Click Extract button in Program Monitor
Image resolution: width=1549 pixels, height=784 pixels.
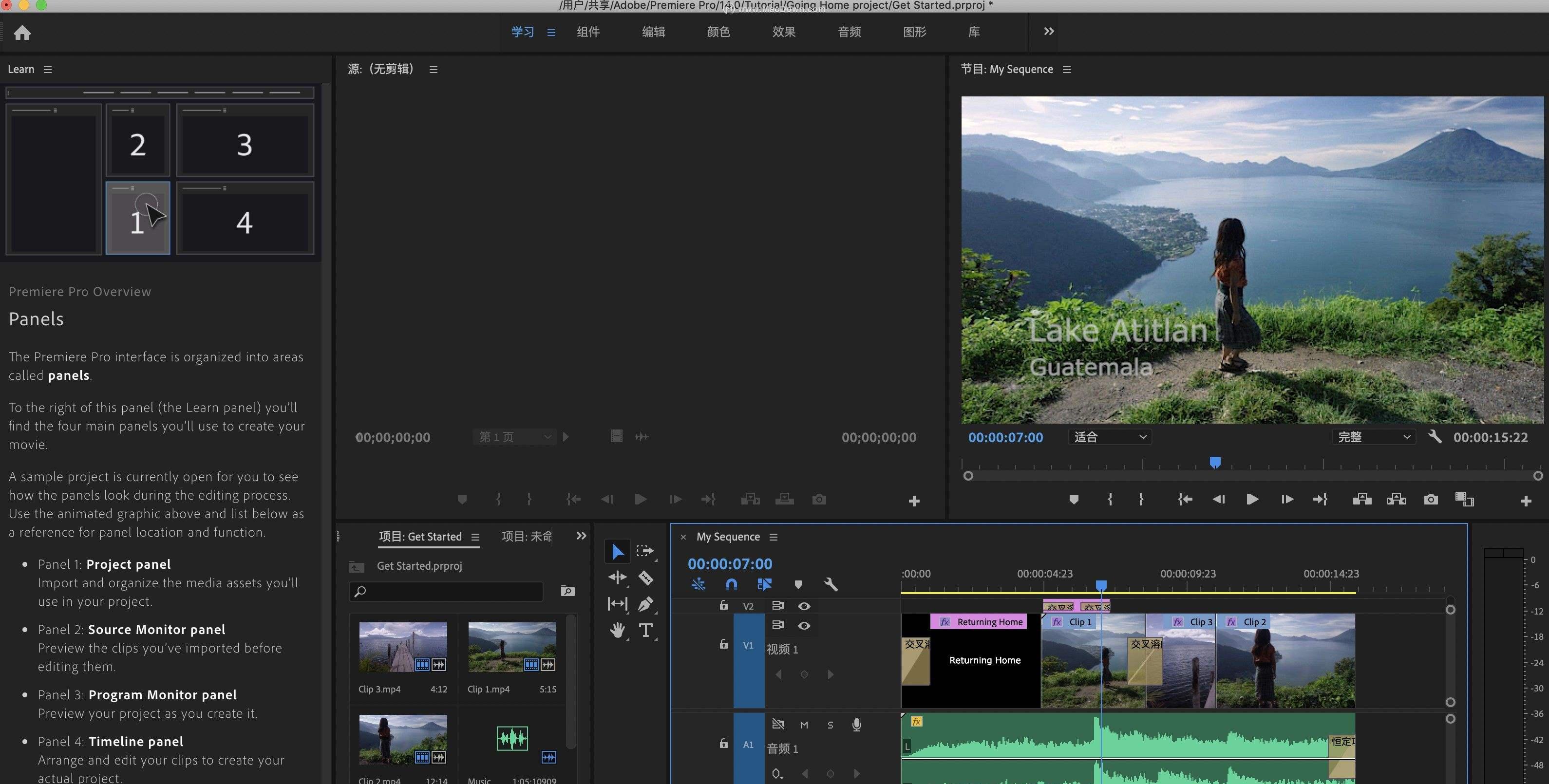coord(1396,499)
